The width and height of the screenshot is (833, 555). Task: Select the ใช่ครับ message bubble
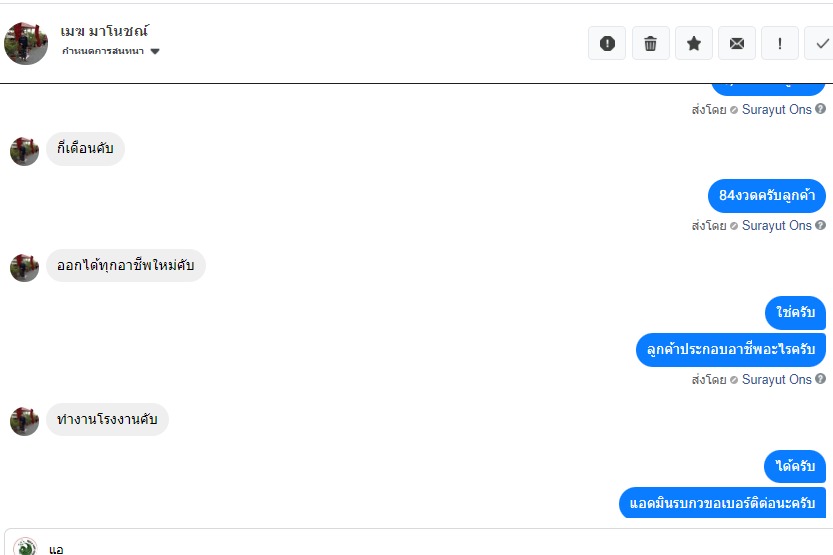pos(796,313)
